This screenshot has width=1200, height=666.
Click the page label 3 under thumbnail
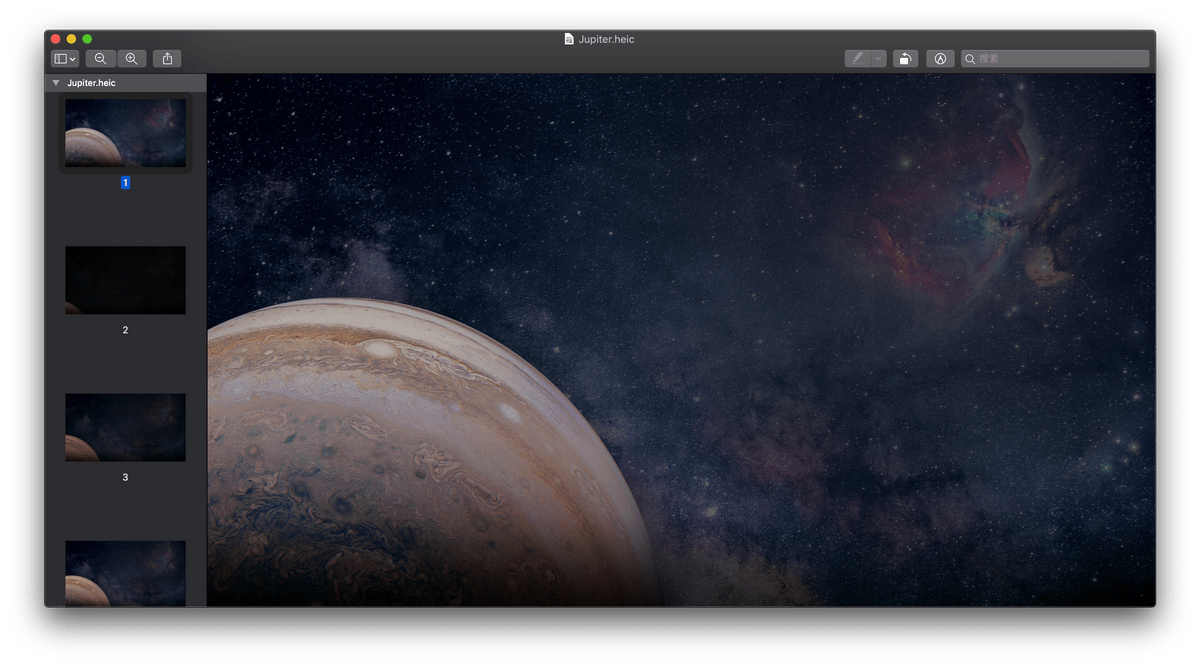pos(125,477)
